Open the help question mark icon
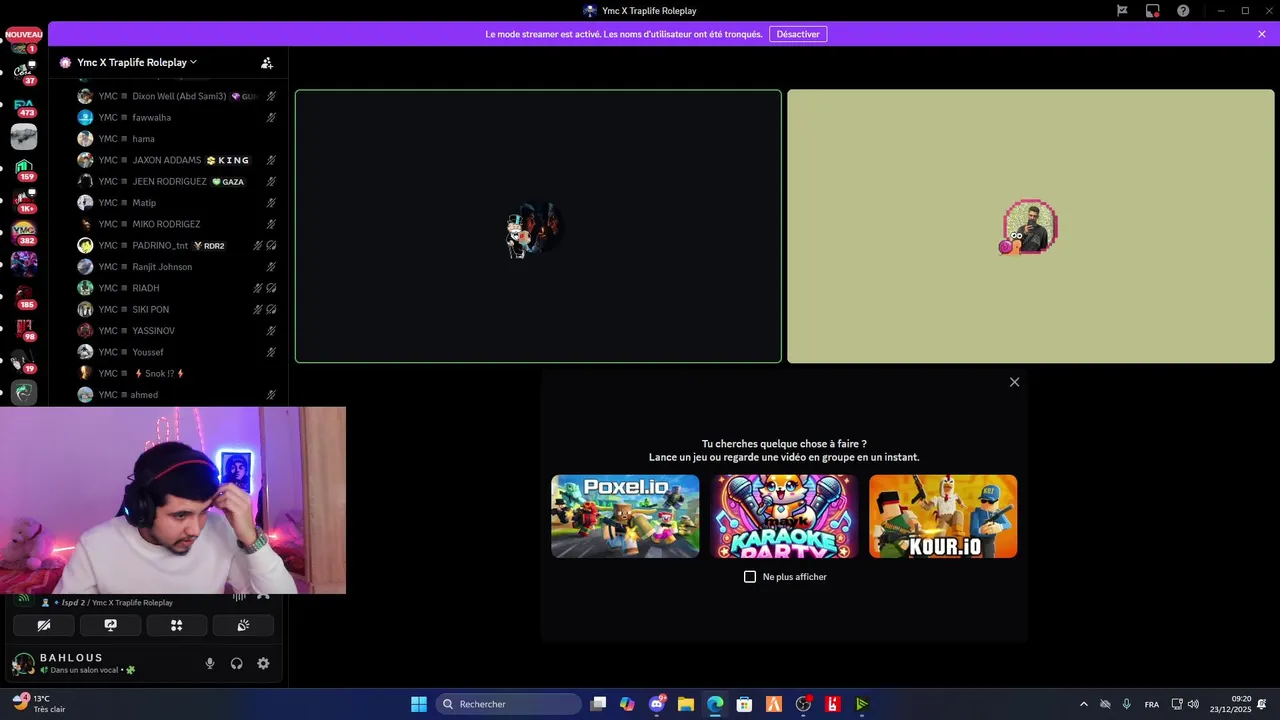 pos(1183,11)
